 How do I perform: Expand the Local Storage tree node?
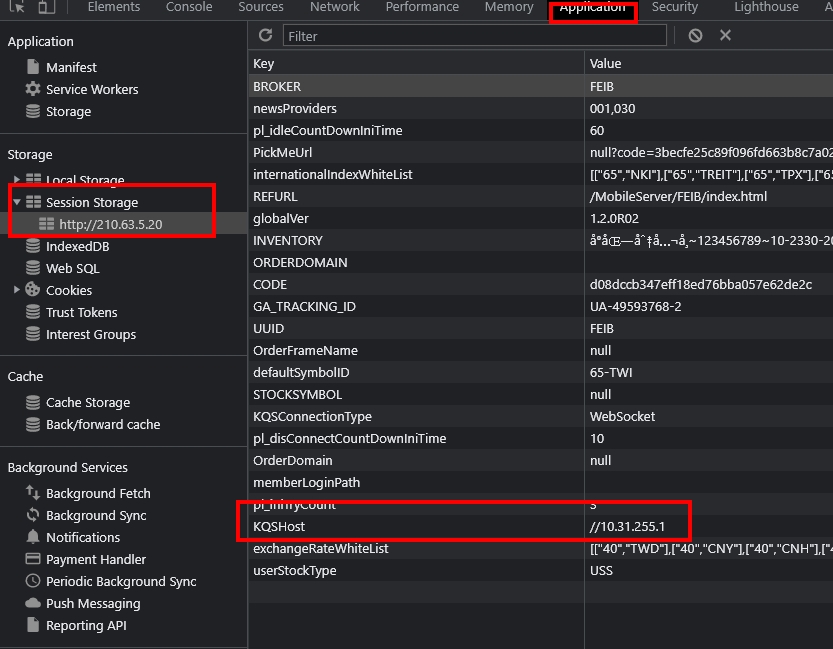tap(17, 180)
